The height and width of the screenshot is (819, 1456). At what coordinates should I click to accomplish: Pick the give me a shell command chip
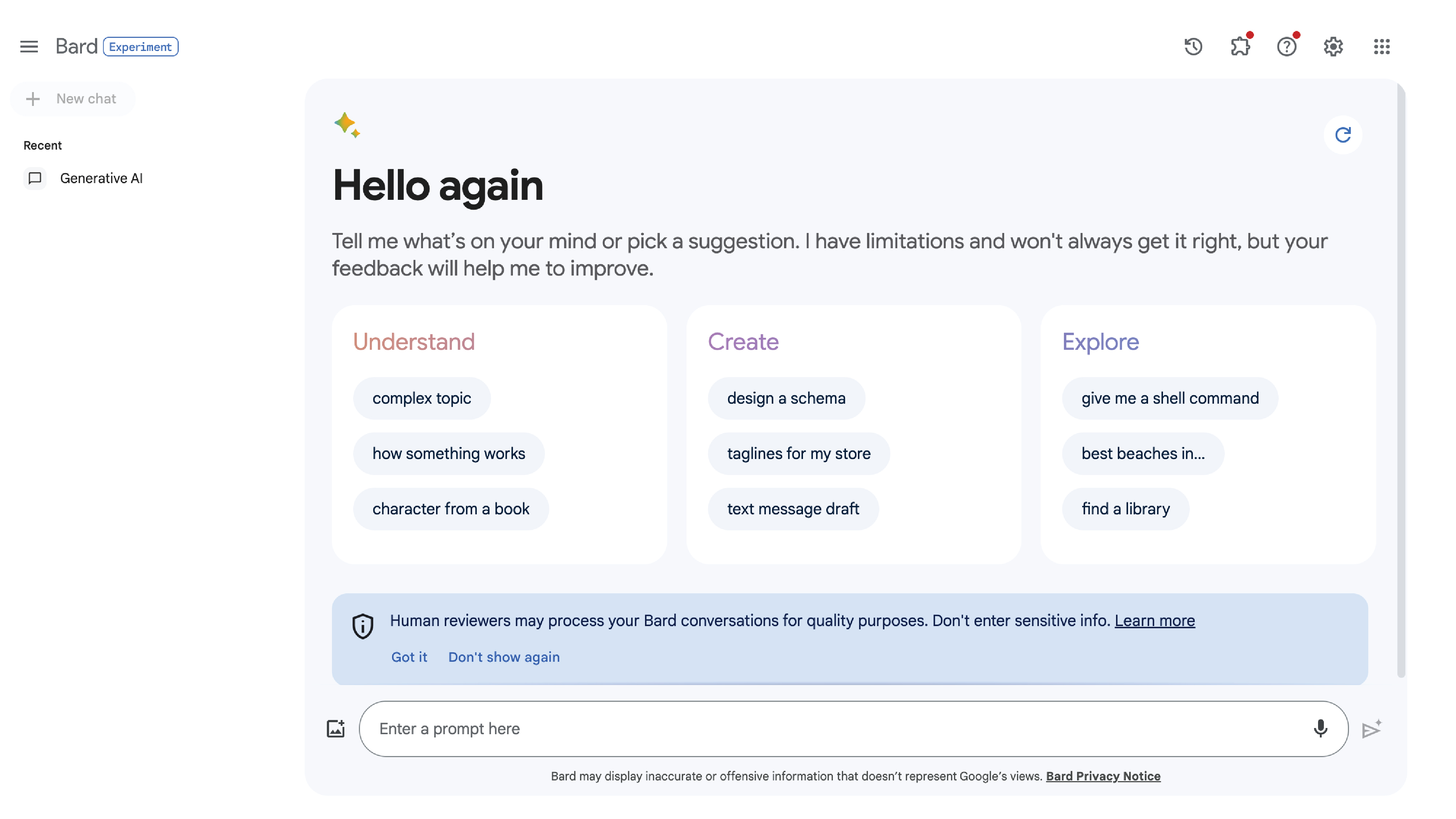click(1170, 398)
